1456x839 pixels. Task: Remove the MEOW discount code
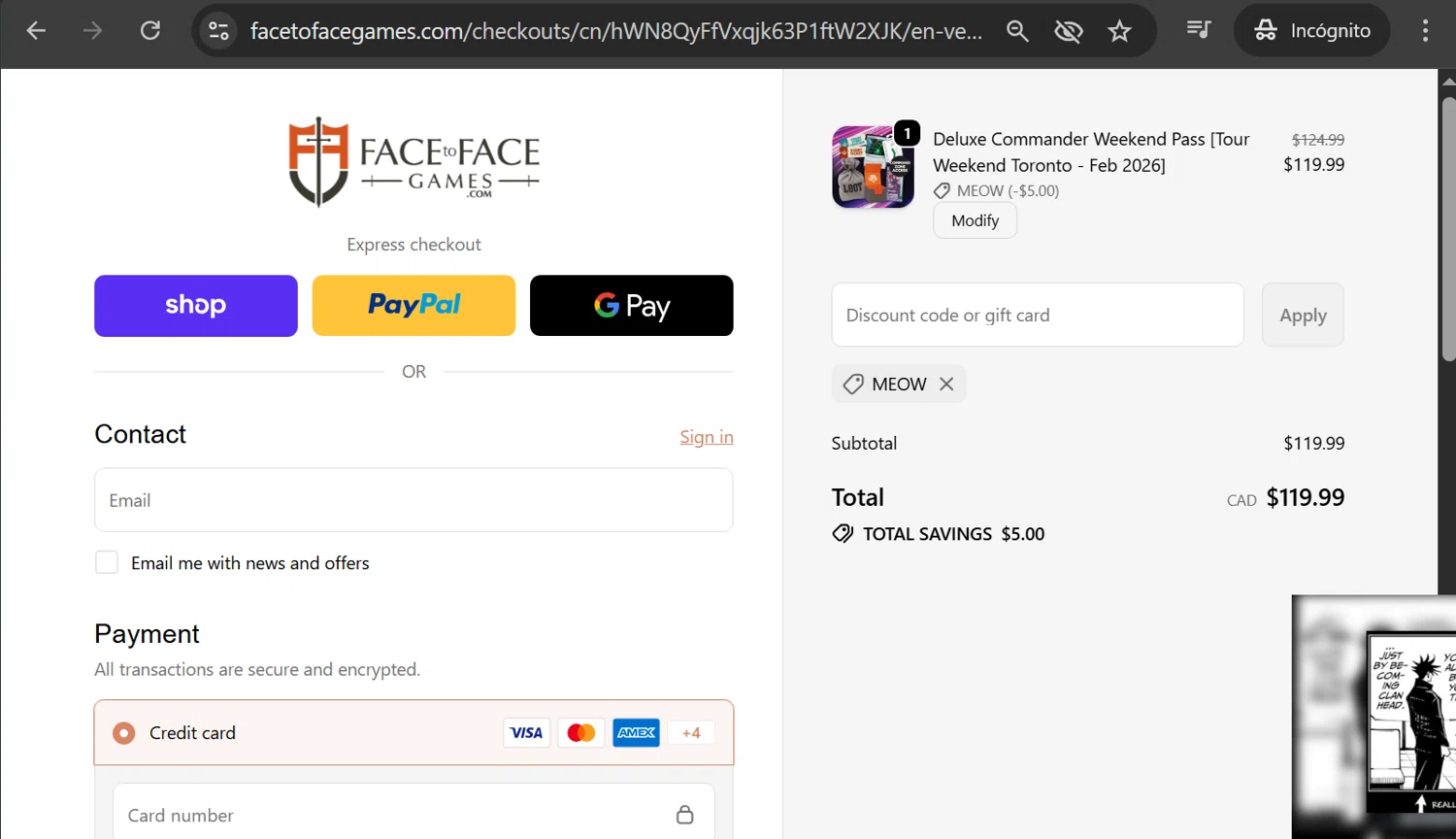[946, 385]
